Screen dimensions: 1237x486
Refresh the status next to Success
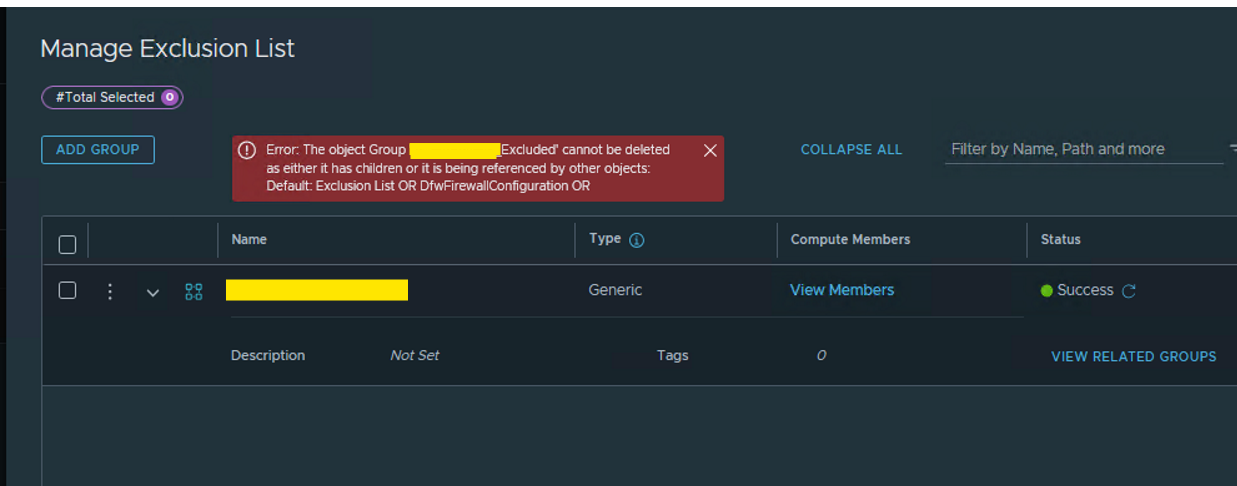1129,291
